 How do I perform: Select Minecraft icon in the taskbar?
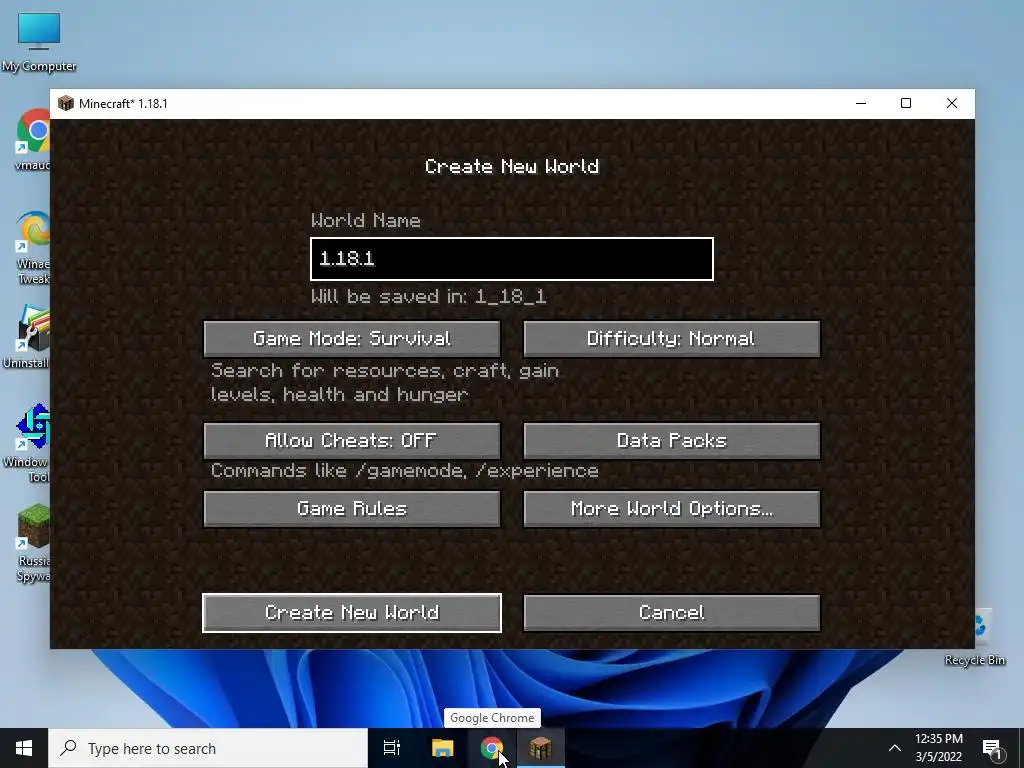point(541,748)
